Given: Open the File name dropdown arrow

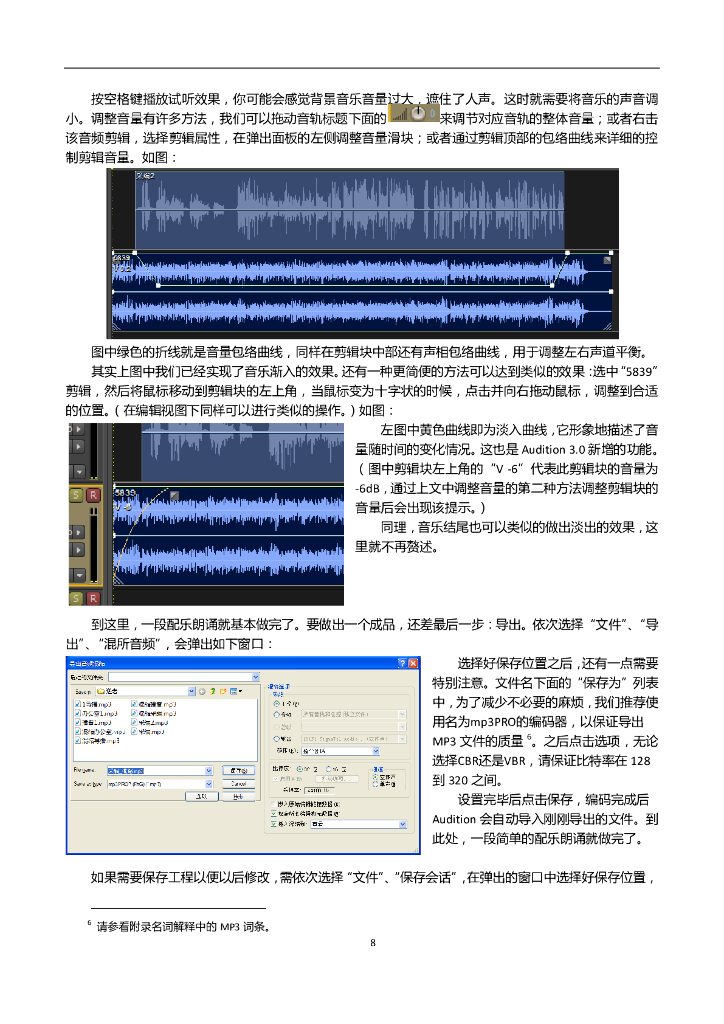Looking at the screenshot, I should [209, 771].
